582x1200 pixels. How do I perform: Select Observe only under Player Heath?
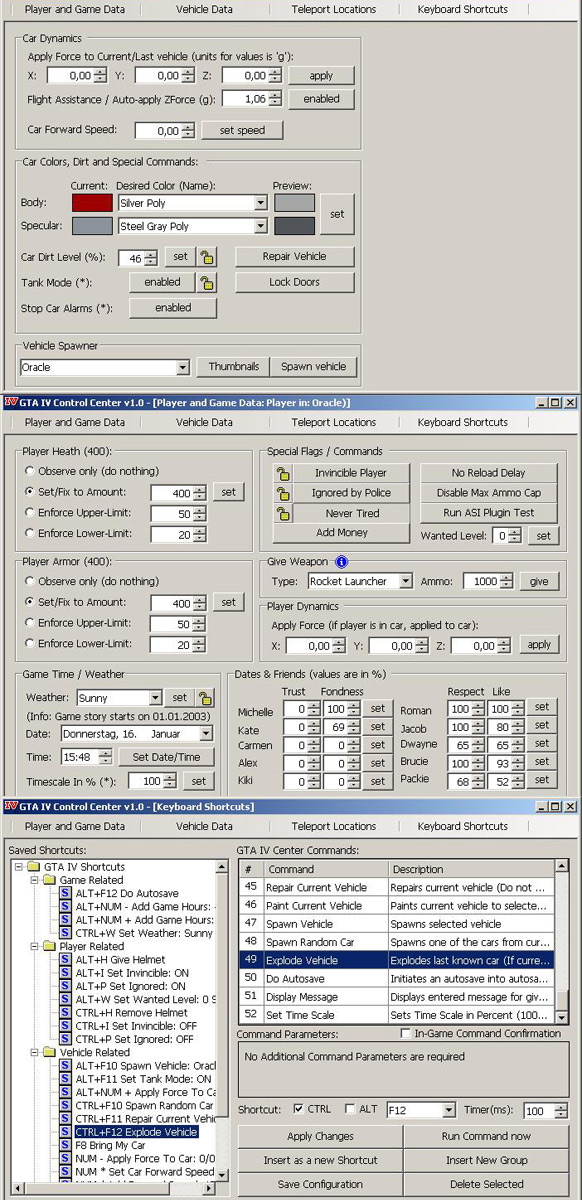[x=30, y=470]
